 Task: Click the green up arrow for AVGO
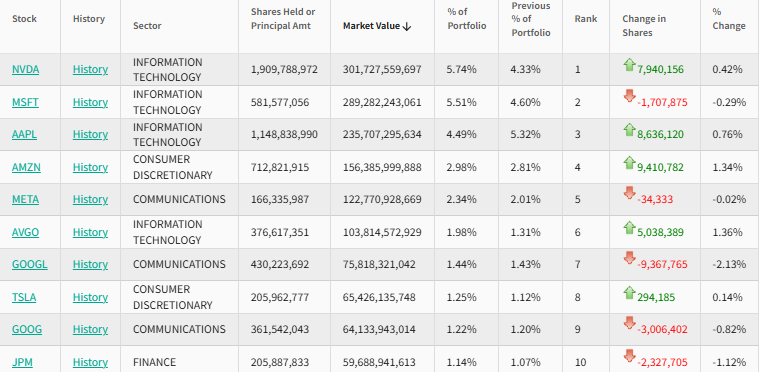[629, 228]
